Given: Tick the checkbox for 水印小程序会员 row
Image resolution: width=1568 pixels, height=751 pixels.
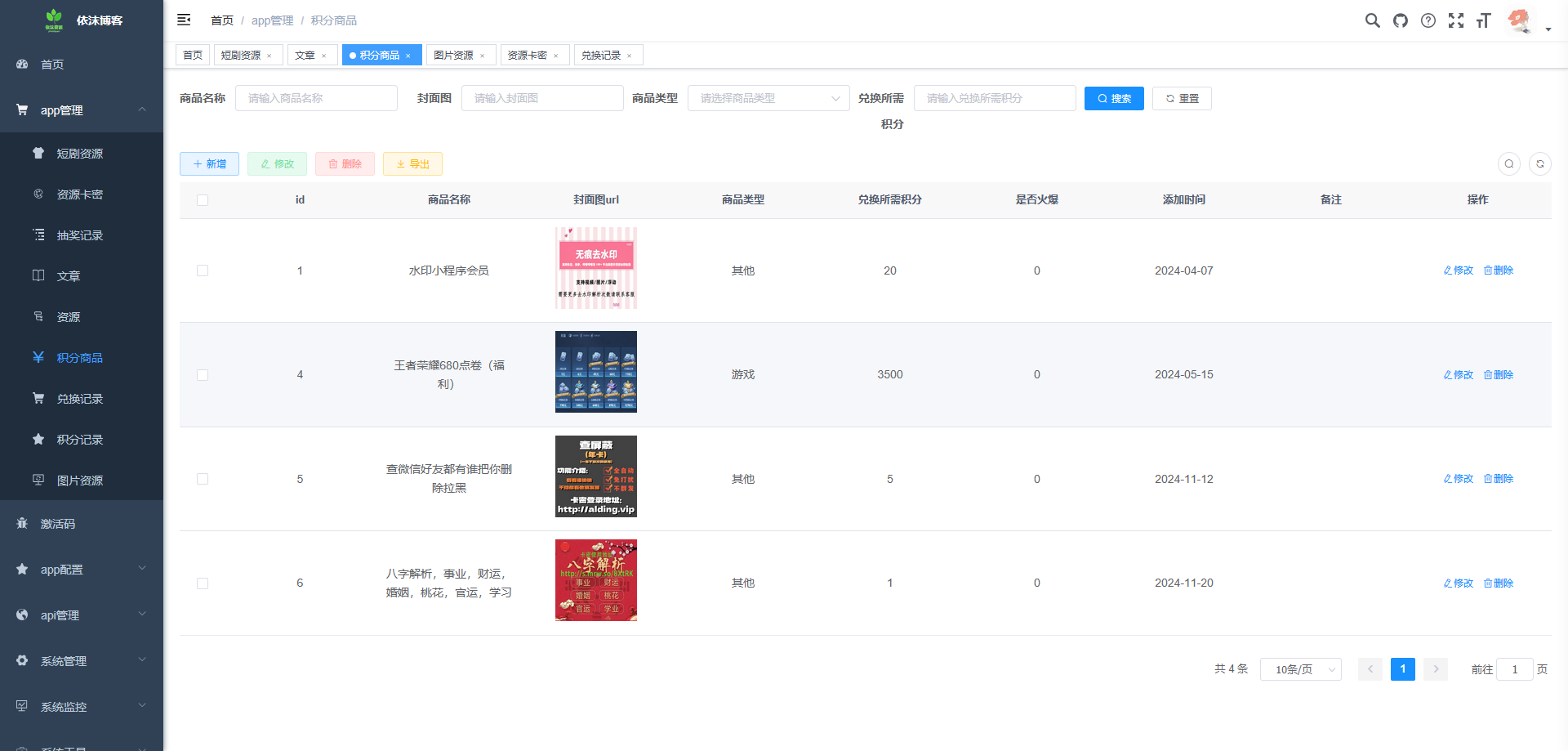Looking at the screenshot, I should pos(203,270).
